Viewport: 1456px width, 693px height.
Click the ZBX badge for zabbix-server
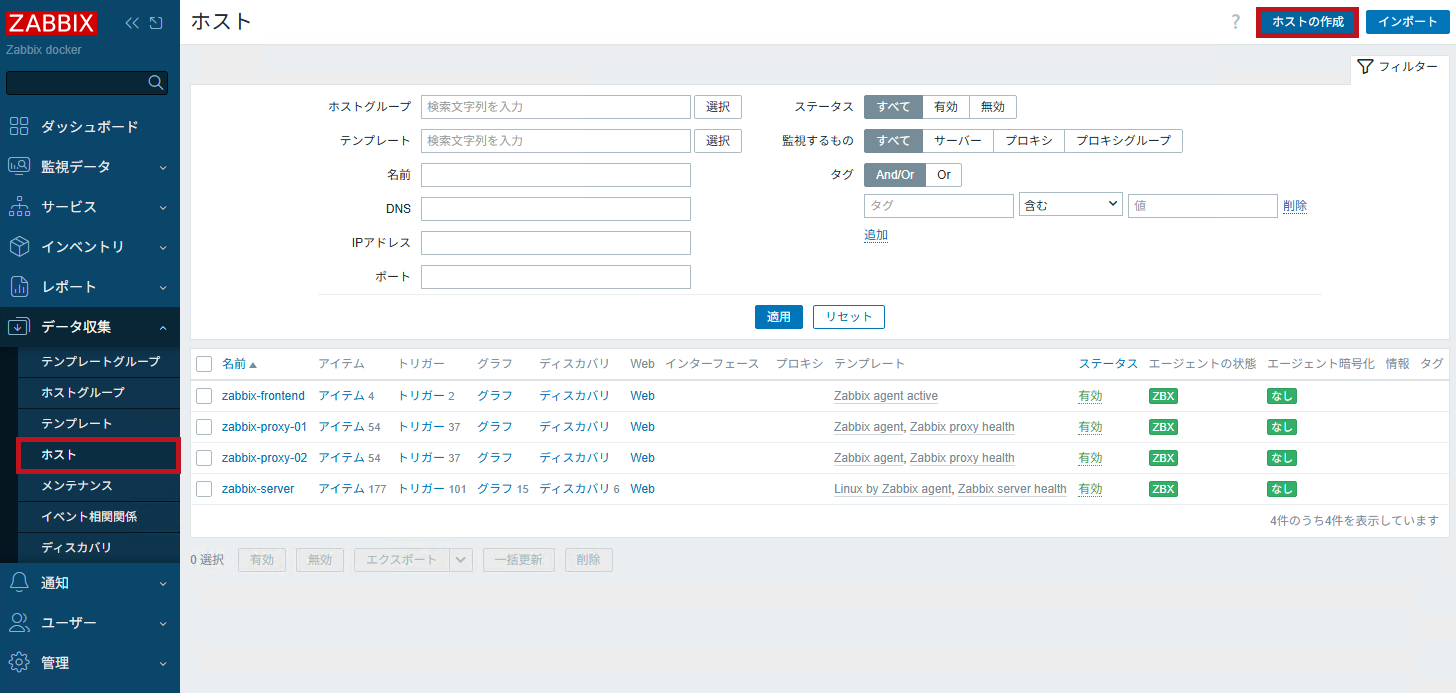click(1163, 489)
